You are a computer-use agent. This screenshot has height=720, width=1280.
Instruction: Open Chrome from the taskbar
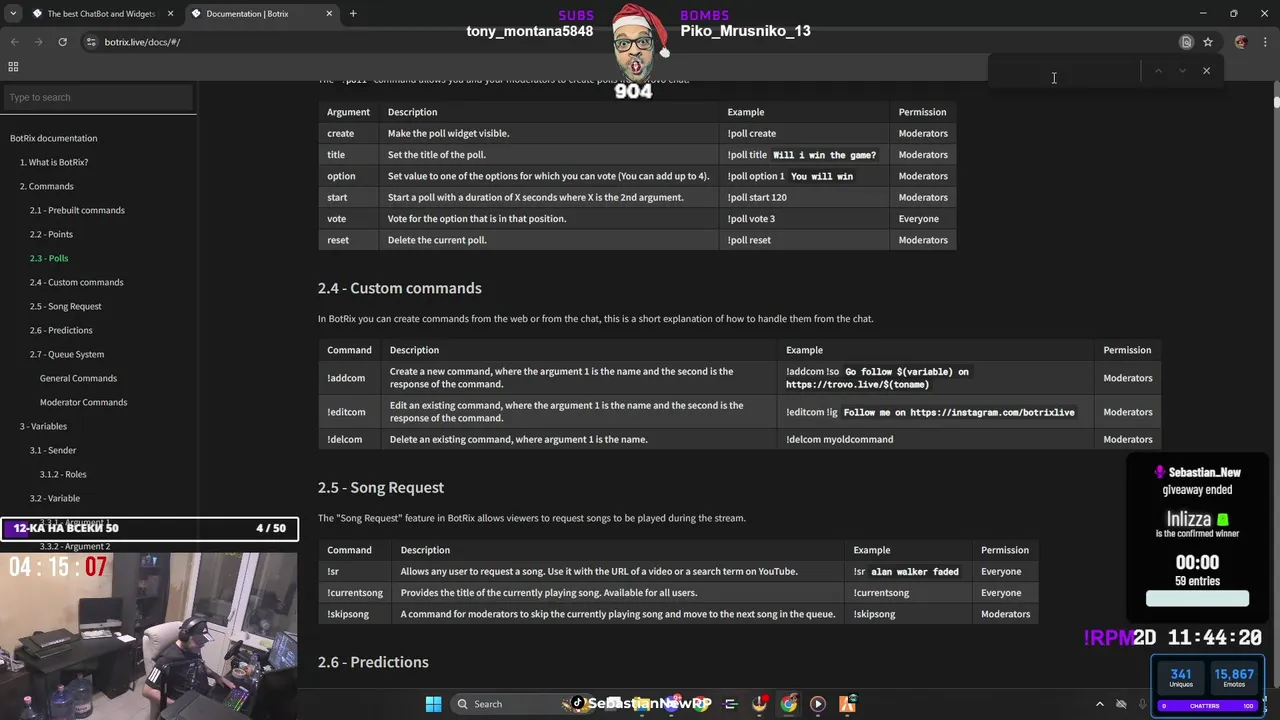click(x=789, y=704)
